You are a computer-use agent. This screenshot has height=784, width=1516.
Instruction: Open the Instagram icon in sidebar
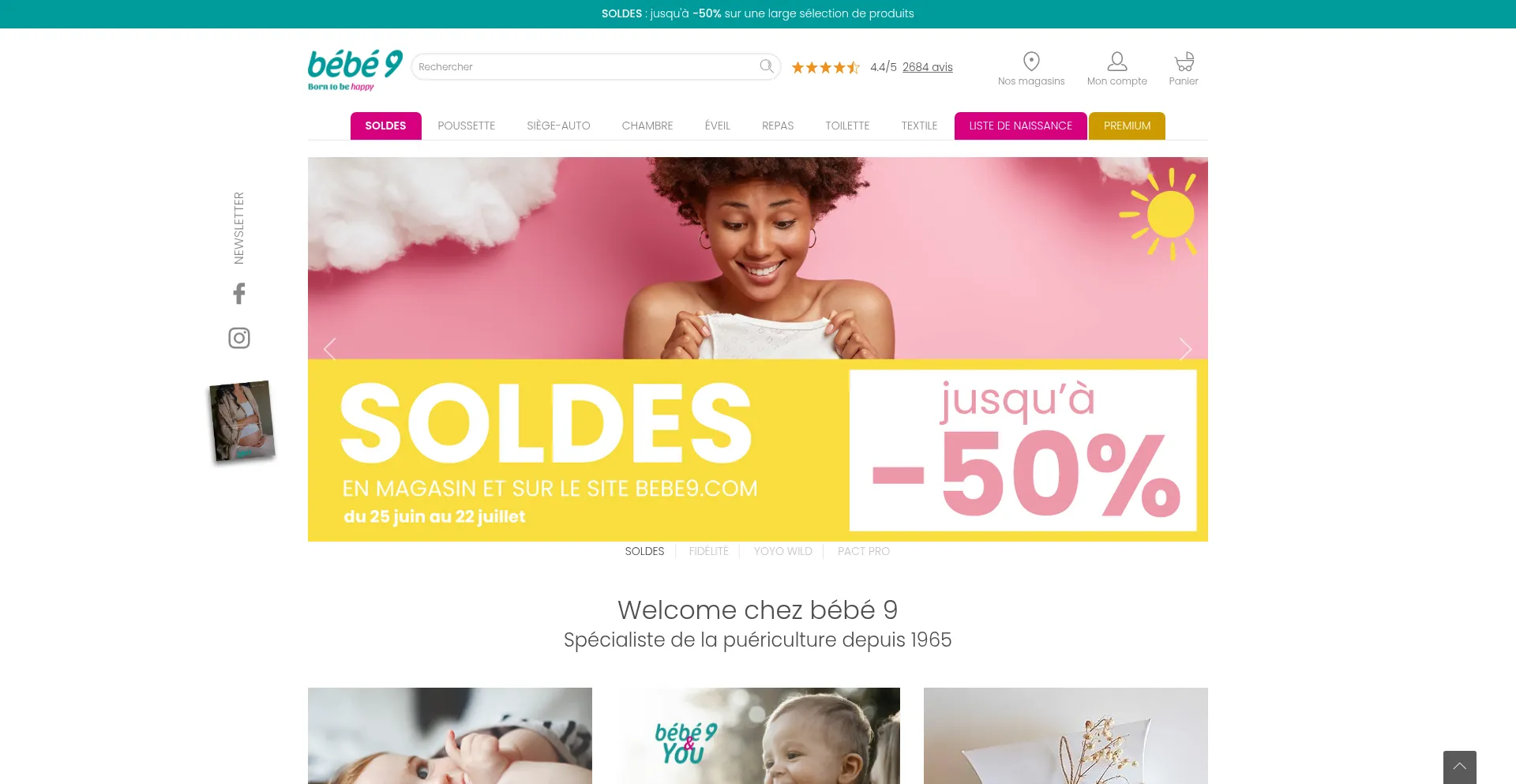click(239, 338)
